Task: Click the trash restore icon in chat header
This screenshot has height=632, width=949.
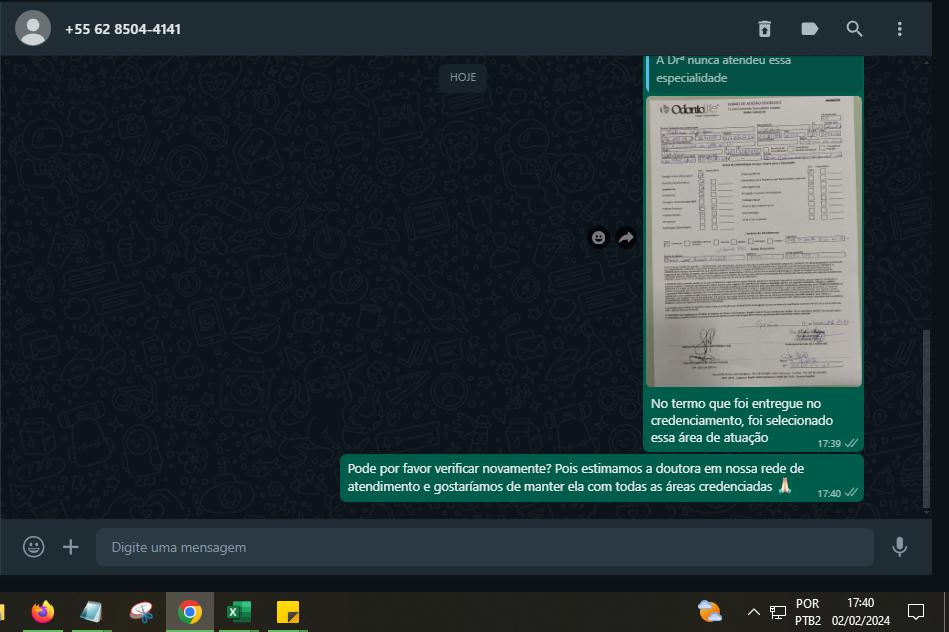Action: 764,29
